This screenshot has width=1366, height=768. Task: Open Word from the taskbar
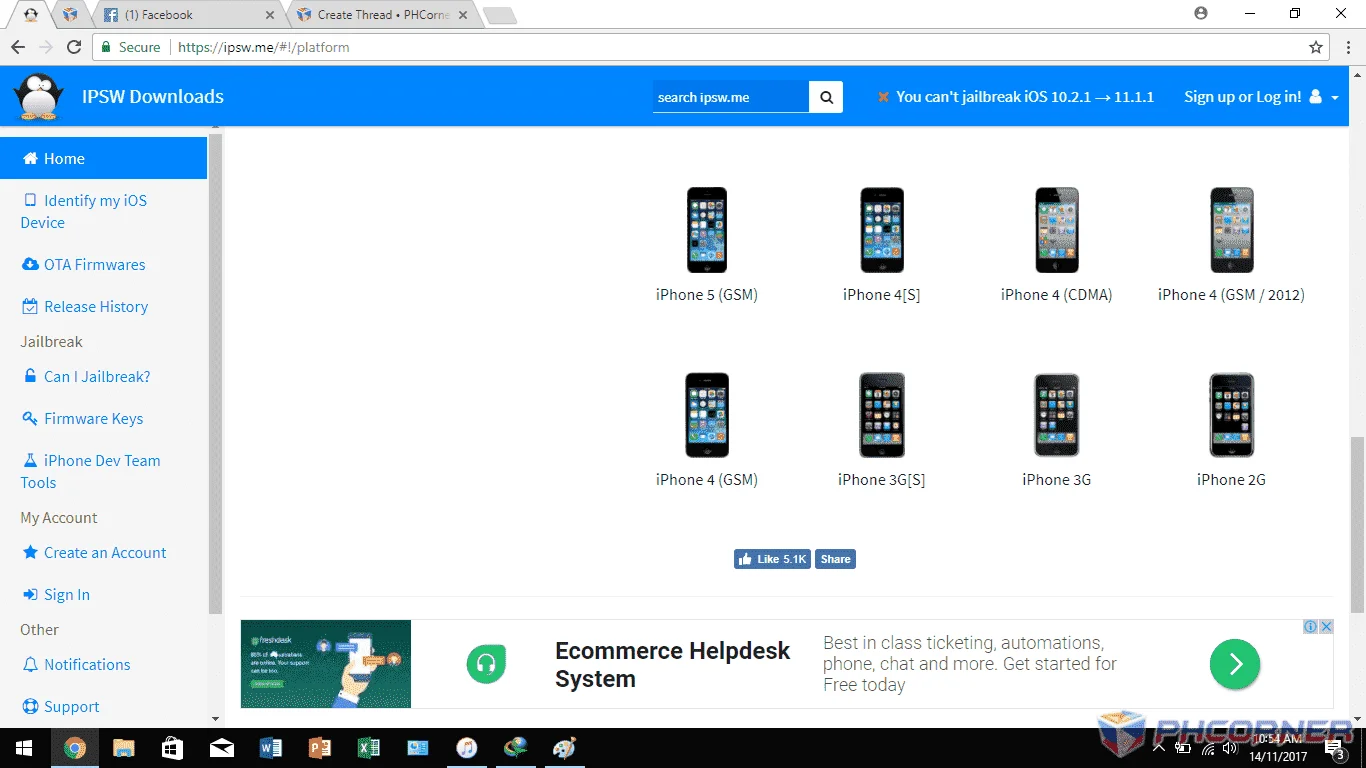[x=270, y=748]
